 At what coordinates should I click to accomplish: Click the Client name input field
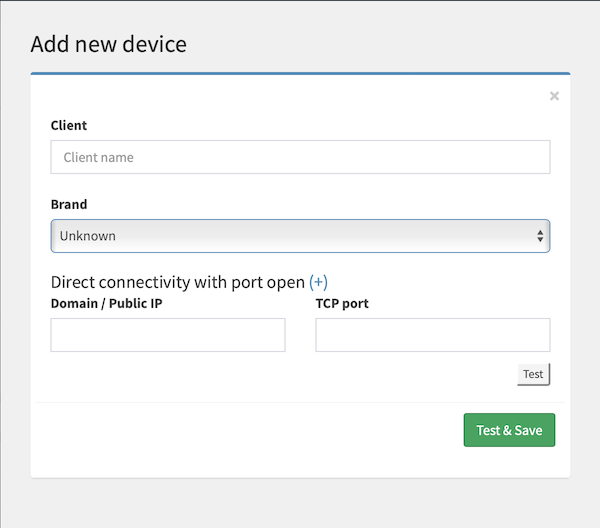point(300,157)
